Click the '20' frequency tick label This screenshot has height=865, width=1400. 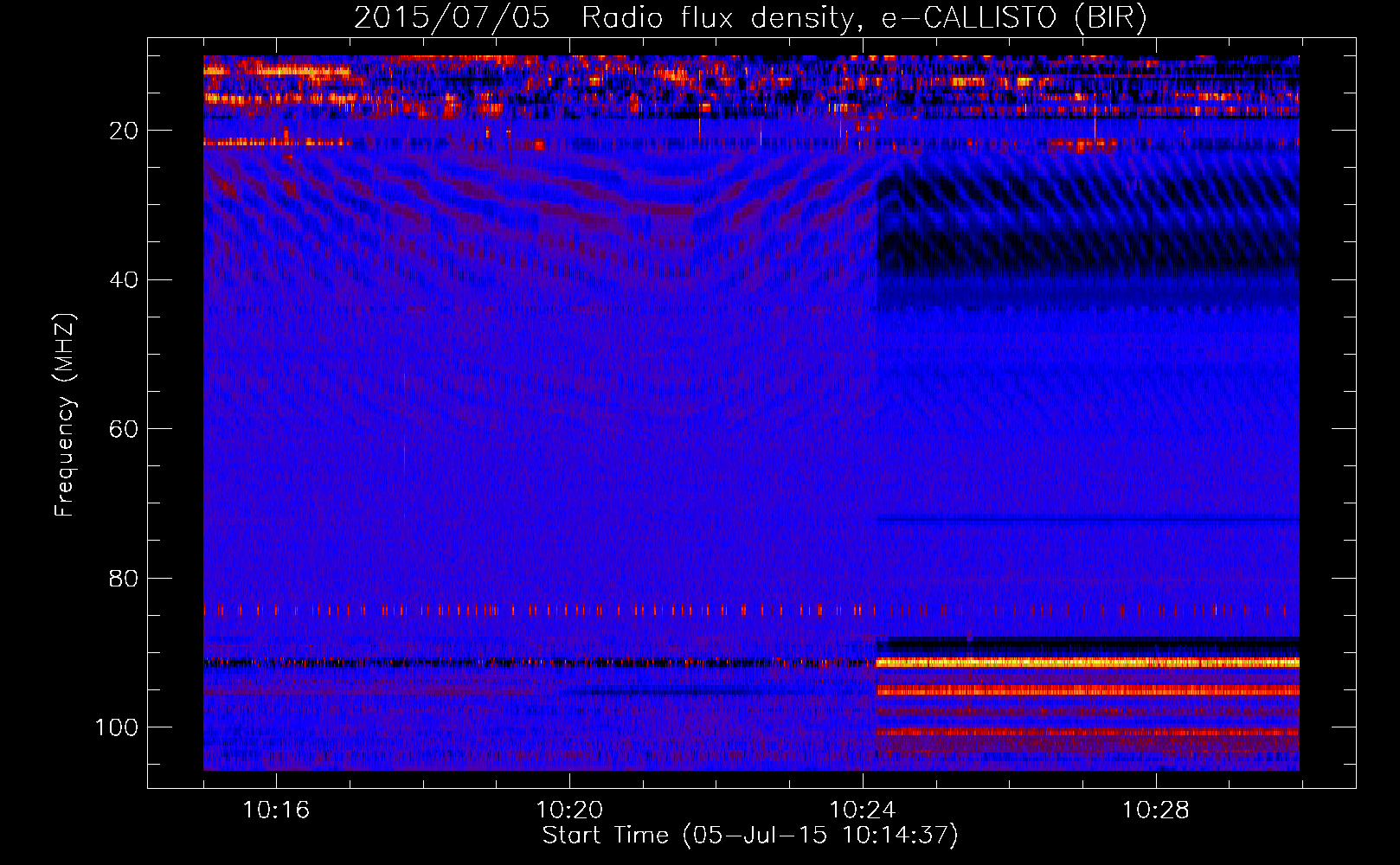pos(125,131)
